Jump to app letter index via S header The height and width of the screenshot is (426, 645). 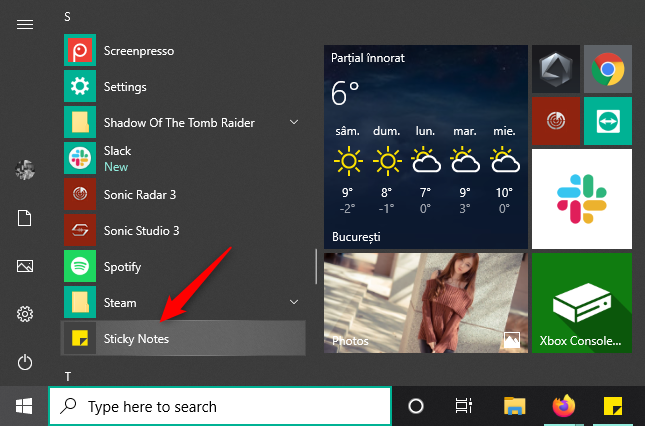click(x=68, y=17)
